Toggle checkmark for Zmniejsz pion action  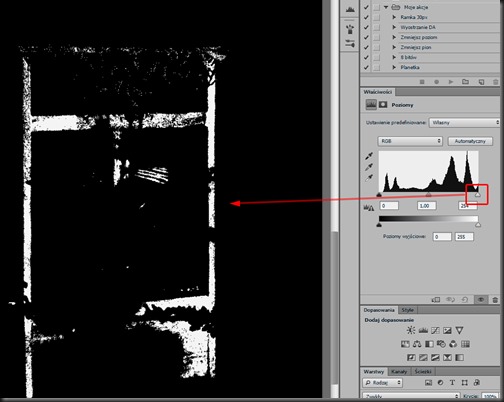[366, 47]
